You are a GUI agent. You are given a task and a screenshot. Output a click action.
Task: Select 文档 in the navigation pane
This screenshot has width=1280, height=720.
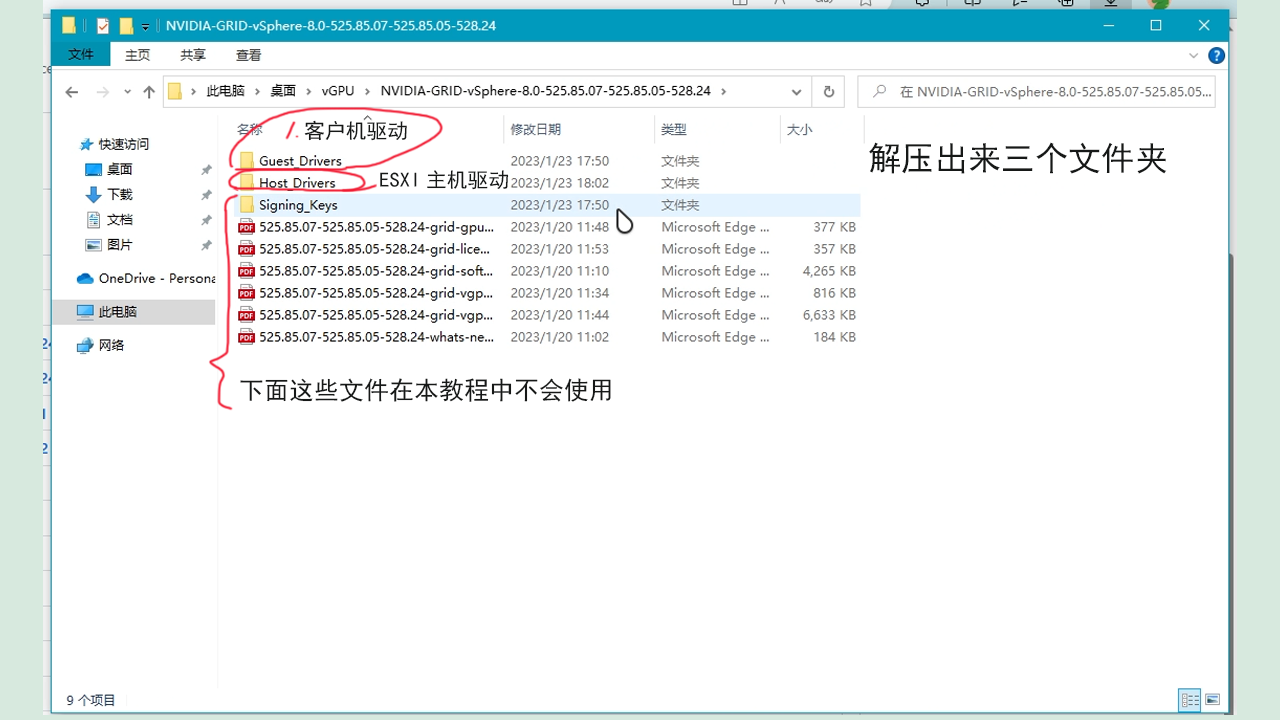tap(119, 219)
